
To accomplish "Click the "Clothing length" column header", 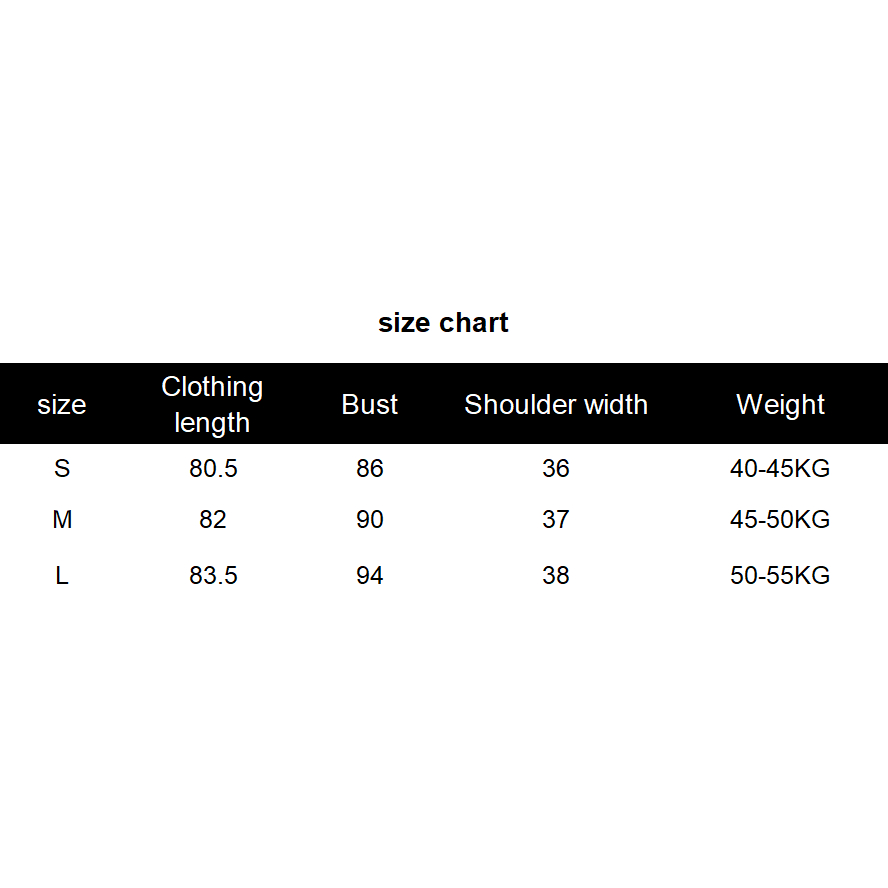I will tap(212, 404).
